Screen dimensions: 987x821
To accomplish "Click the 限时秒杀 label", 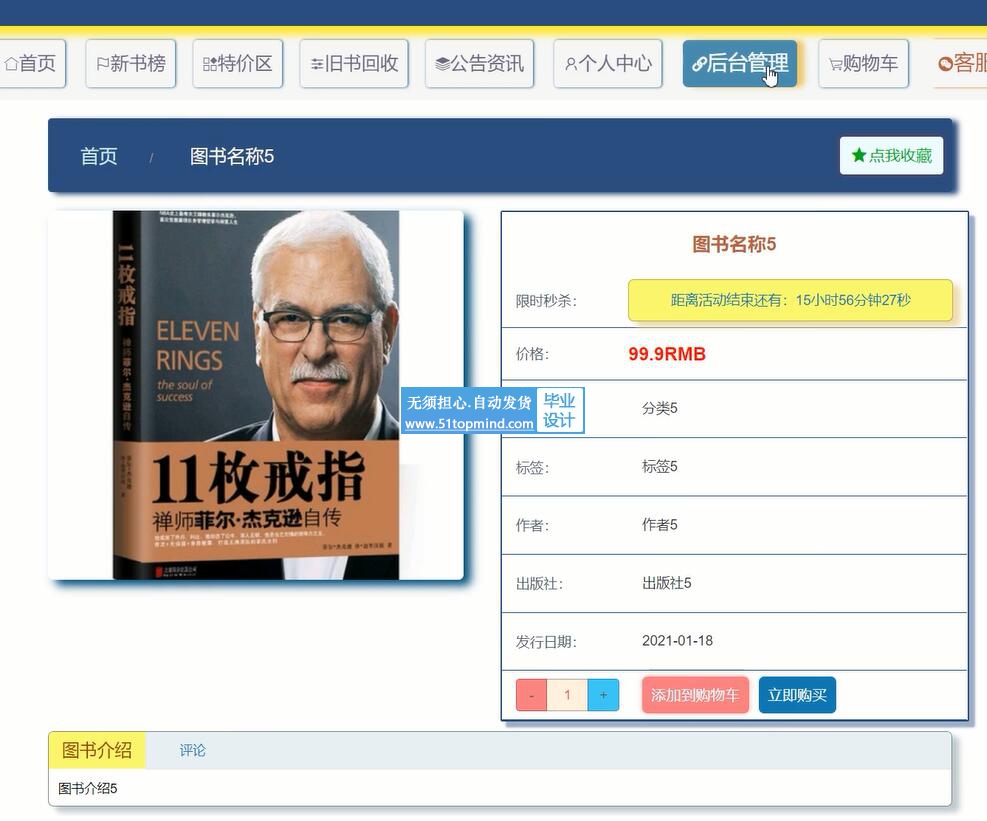I will tap(546, 301).
